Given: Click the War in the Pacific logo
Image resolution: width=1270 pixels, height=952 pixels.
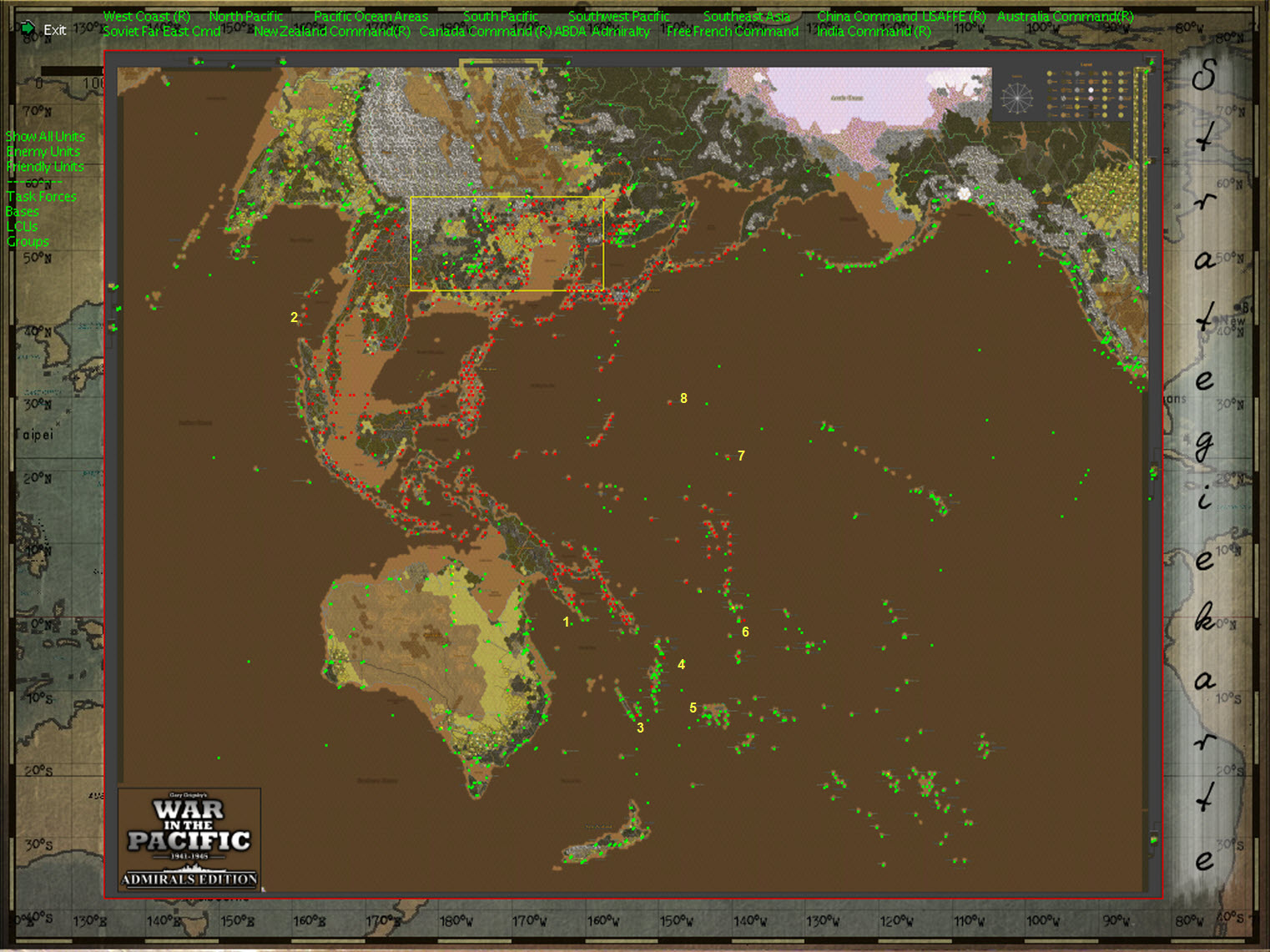Looking at the screenshot, I should tap(189, 839).
